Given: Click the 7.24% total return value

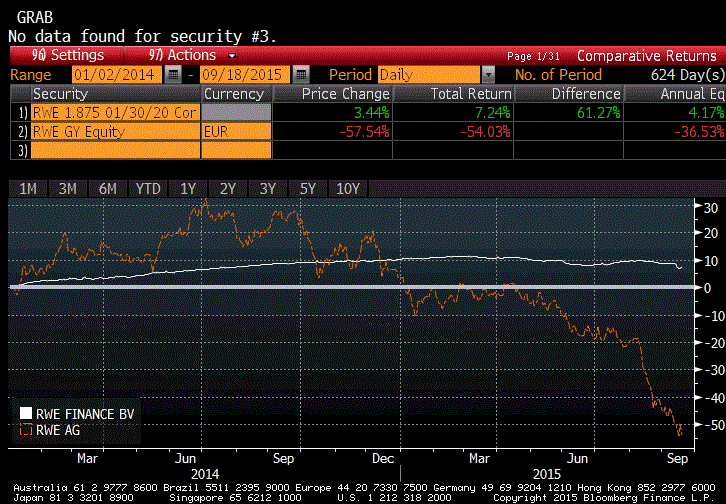Looking at the screenshot, I should coord(493,112).
